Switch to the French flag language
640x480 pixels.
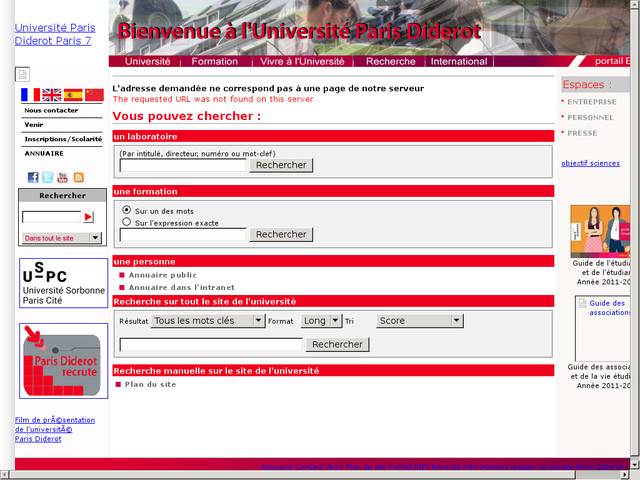(x=31, y=95)
